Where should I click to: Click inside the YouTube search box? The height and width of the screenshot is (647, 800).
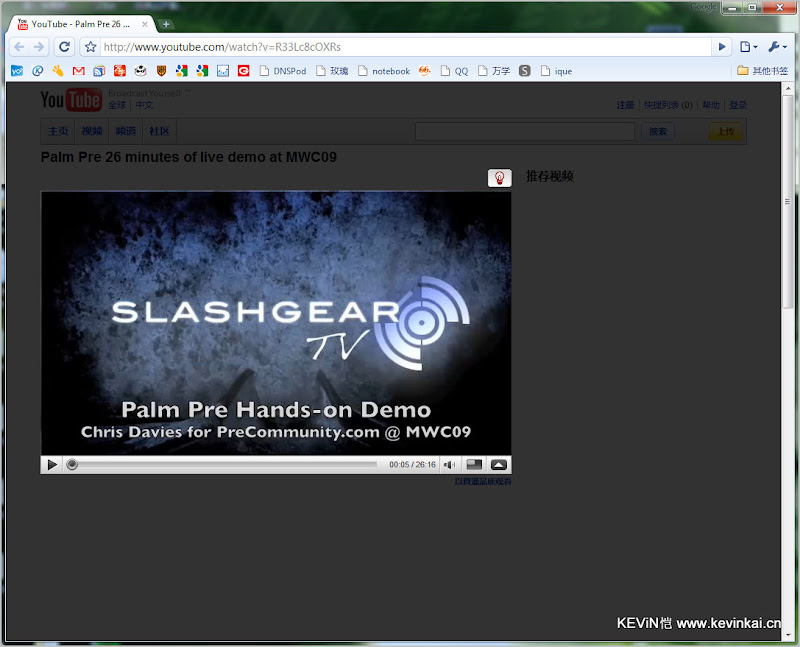[x=525, y=132]
